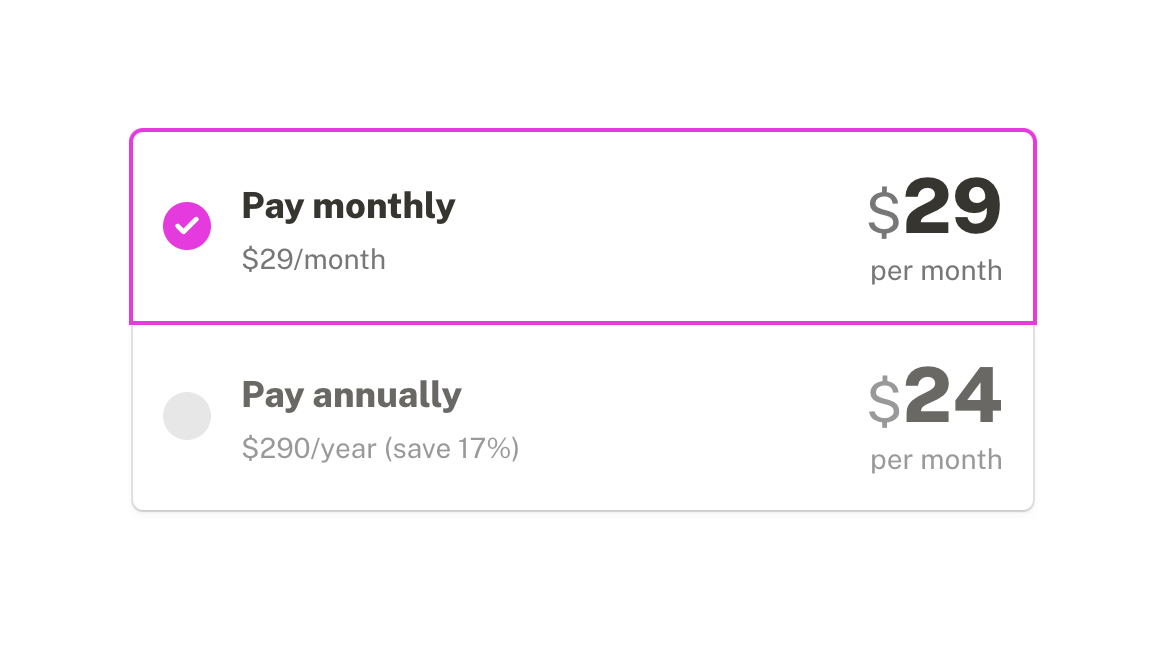Click the large 24 price figure

point(952,397)
